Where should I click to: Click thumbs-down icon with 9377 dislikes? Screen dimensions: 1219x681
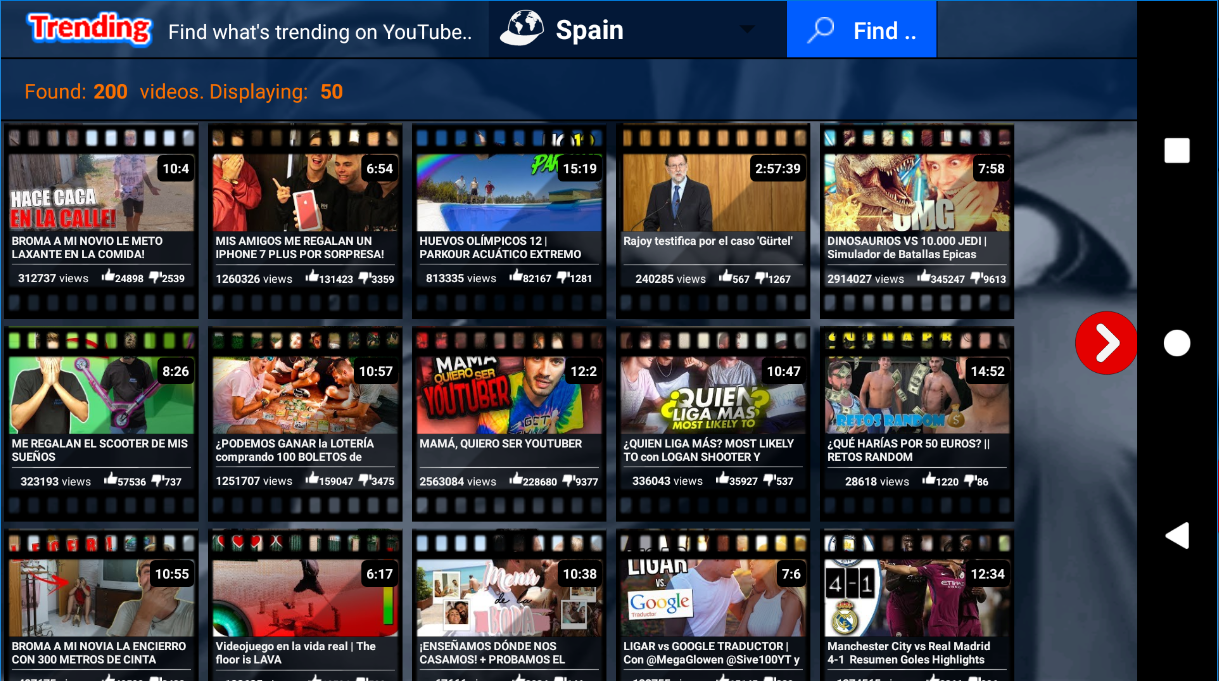[x=568, y=479]
